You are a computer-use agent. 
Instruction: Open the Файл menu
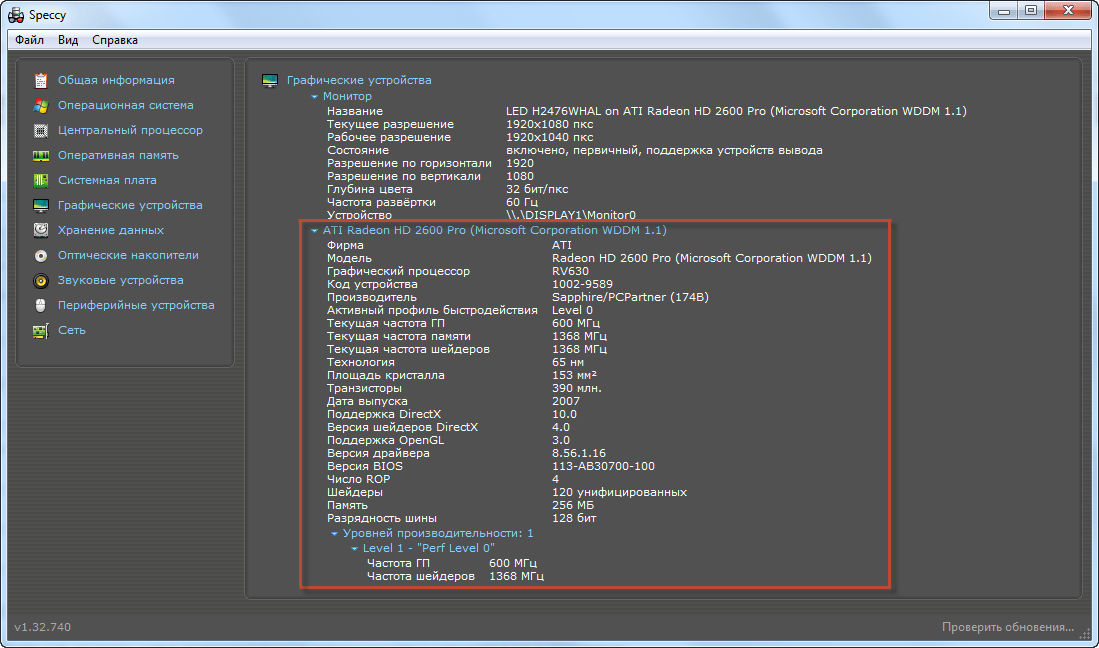pyautogui.click(x=30, y=40)
